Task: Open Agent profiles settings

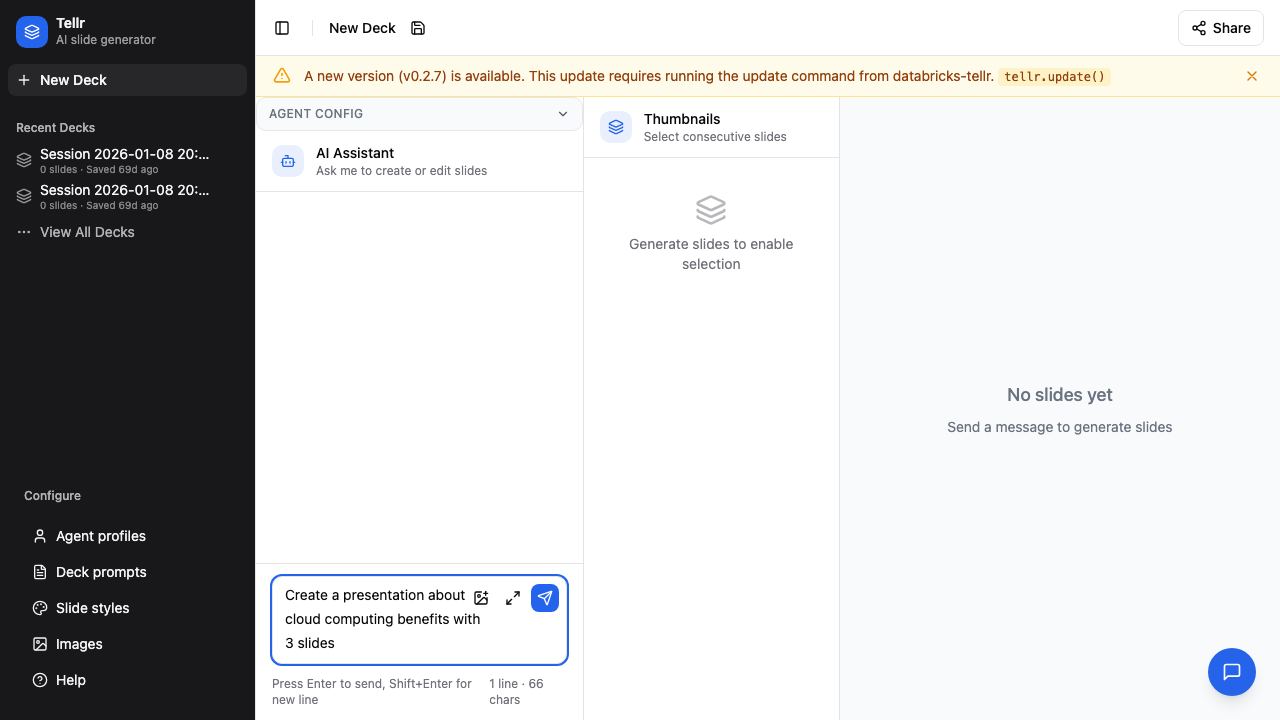Action: coord(100,536)
